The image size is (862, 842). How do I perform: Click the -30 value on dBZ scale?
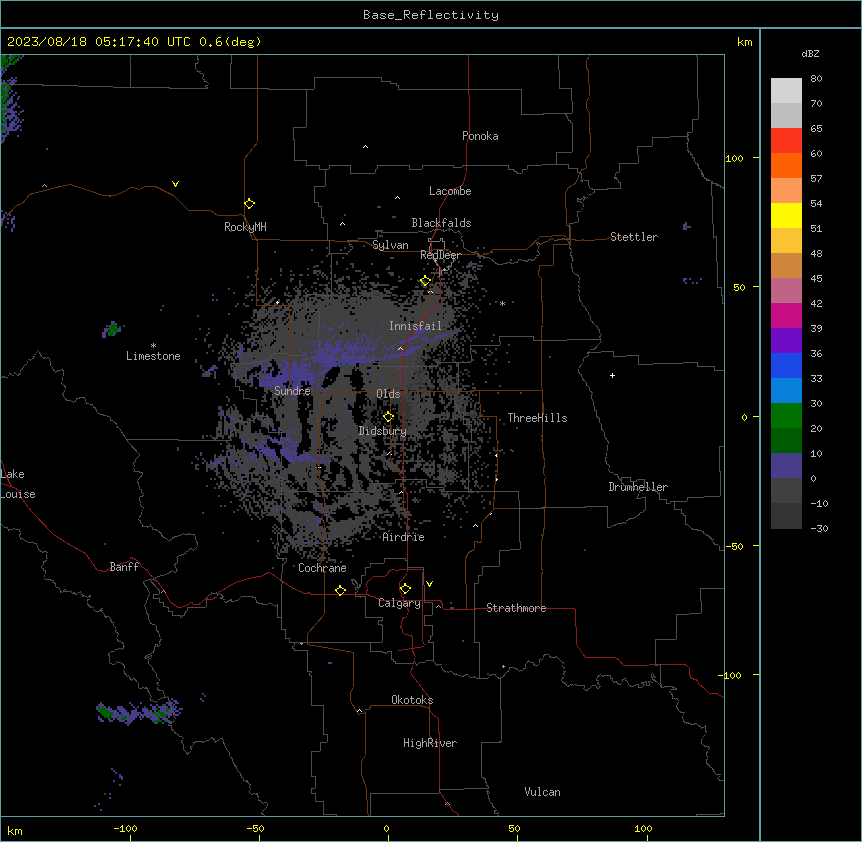819,528
